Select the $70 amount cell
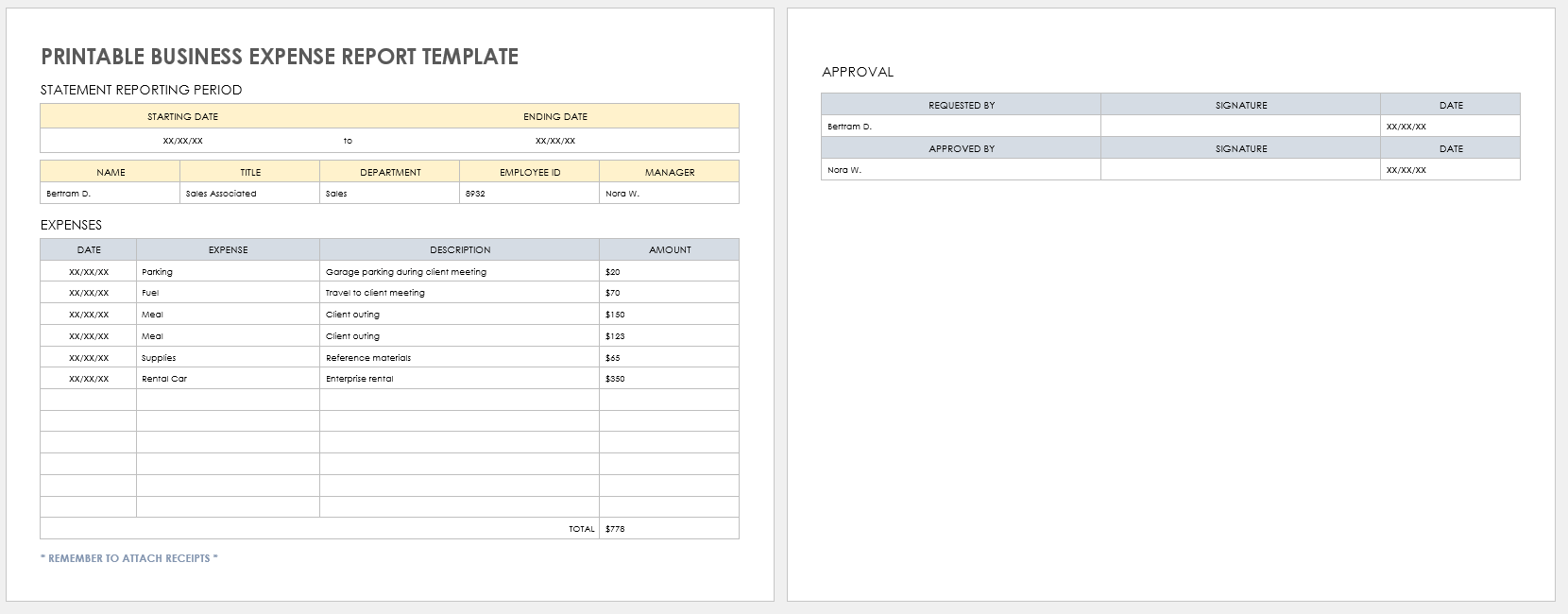Viewport: 1568px width, 614px height. [670, 293]
